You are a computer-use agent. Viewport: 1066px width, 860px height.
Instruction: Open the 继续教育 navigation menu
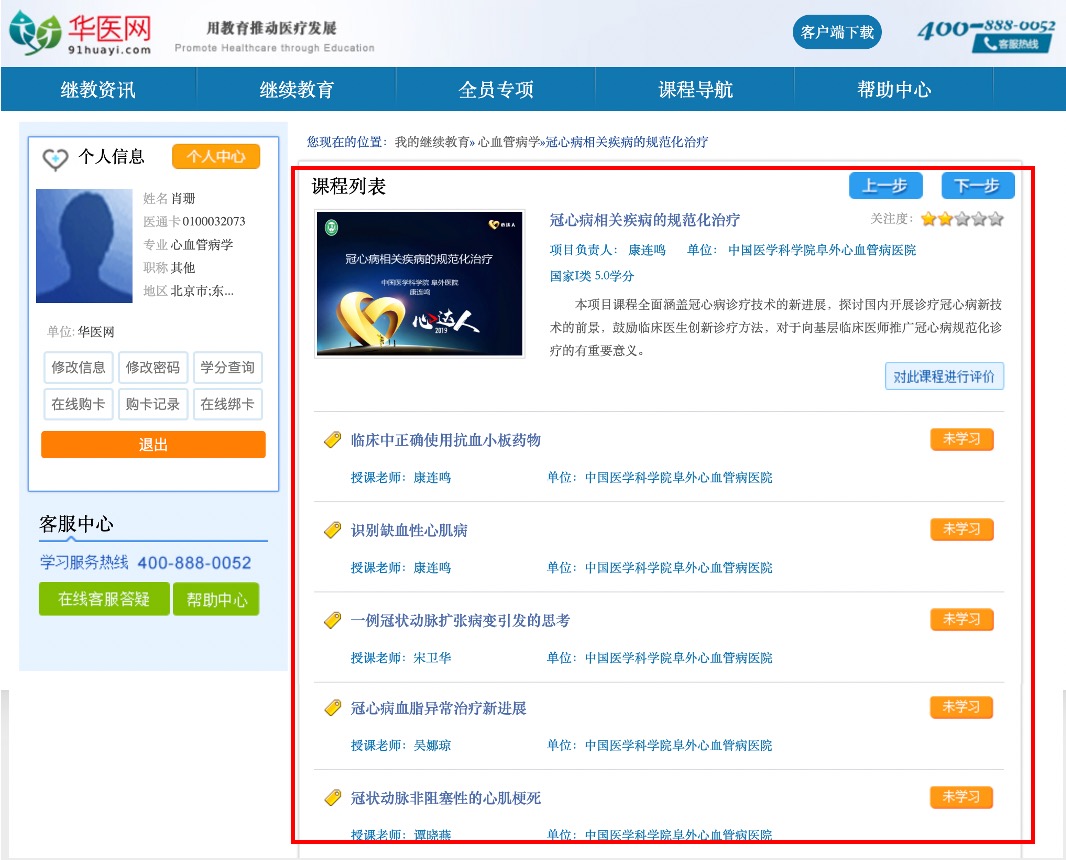tap(297, 90)
